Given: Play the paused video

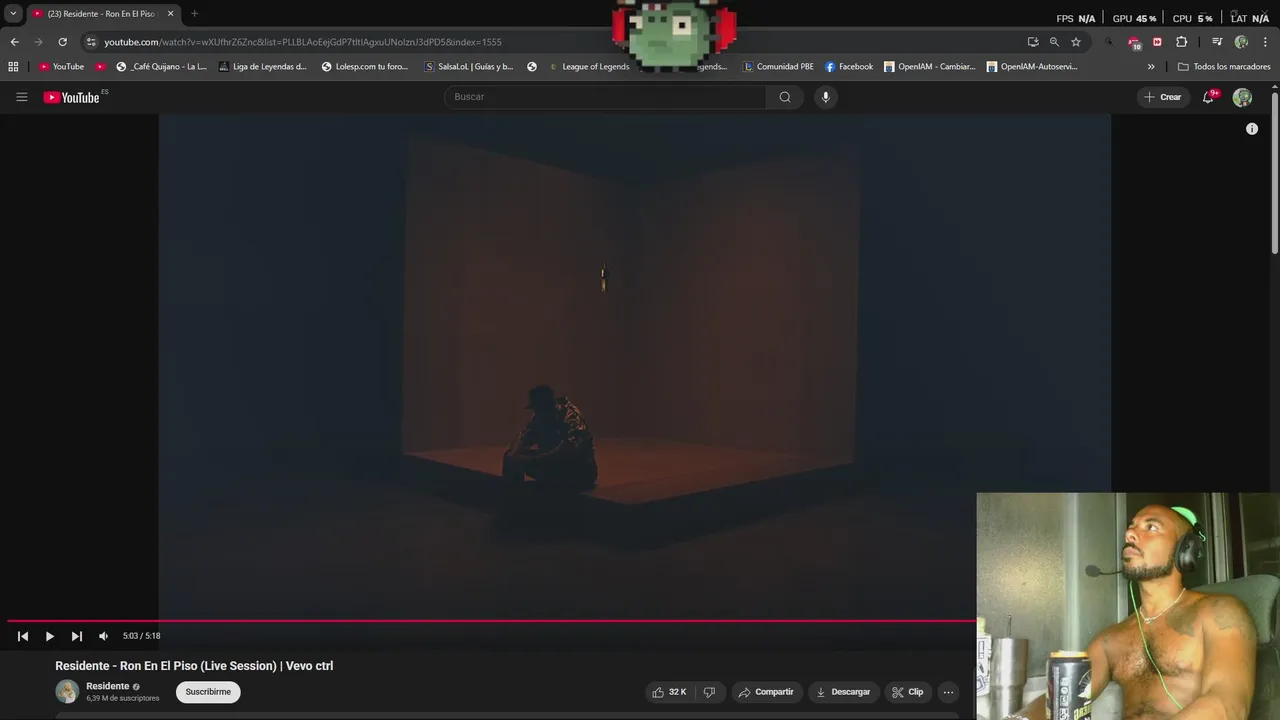Looking at the screenshot, I should tap(49, 636).
